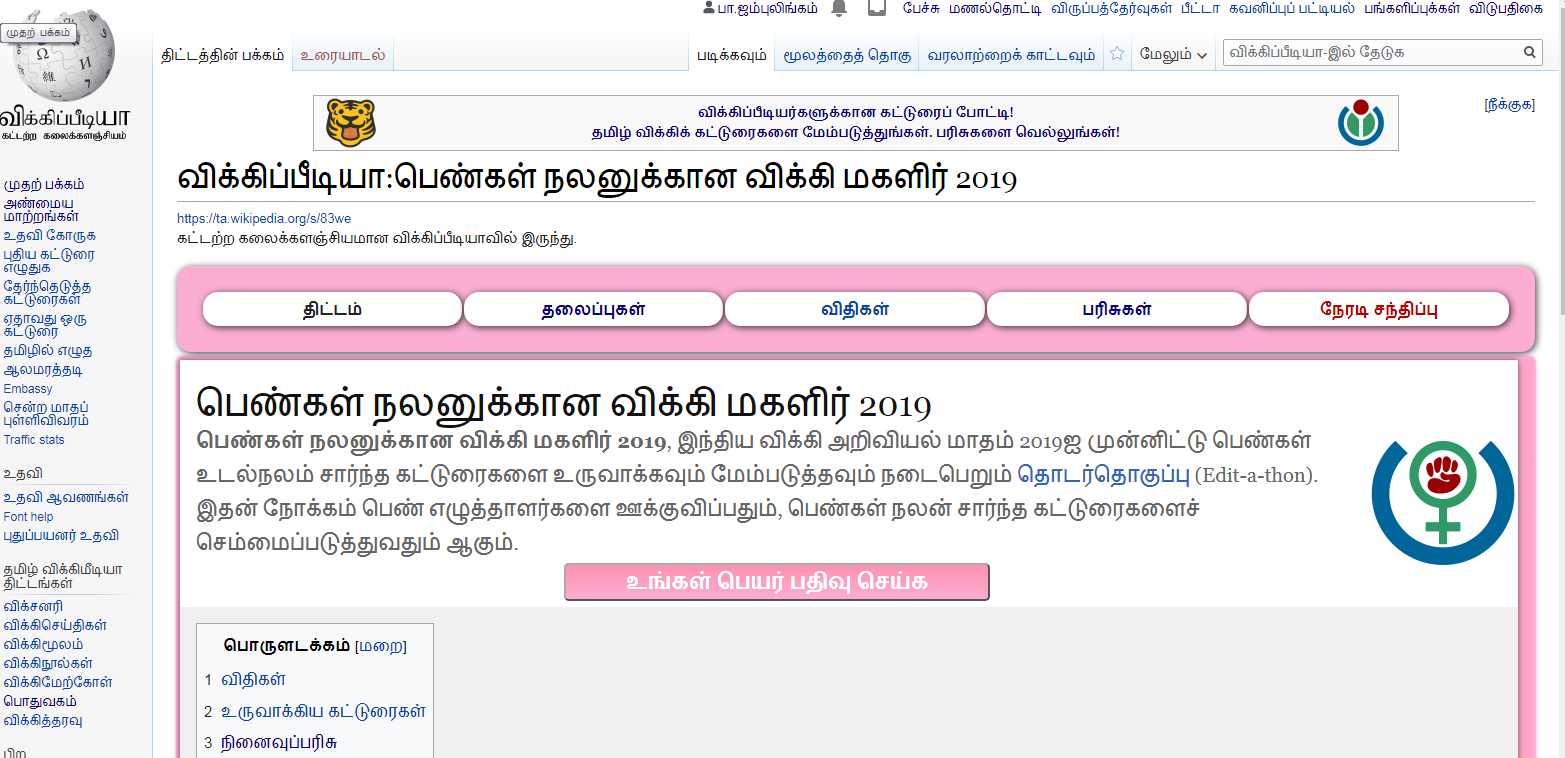Click the பரிசுகள் pill button
Image resolution: width=1565 pixels, height=758 pixels.
pos(1117,309)
